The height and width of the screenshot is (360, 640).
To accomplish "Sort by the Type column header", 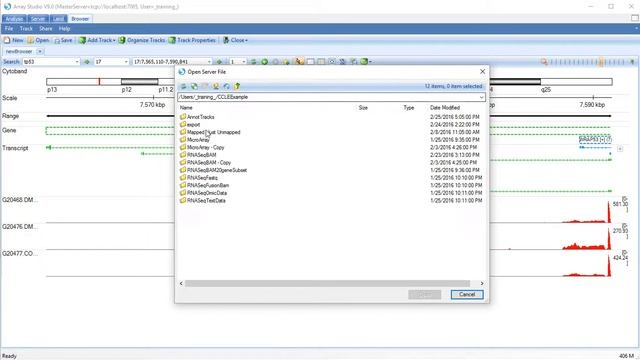I will 409,108.
